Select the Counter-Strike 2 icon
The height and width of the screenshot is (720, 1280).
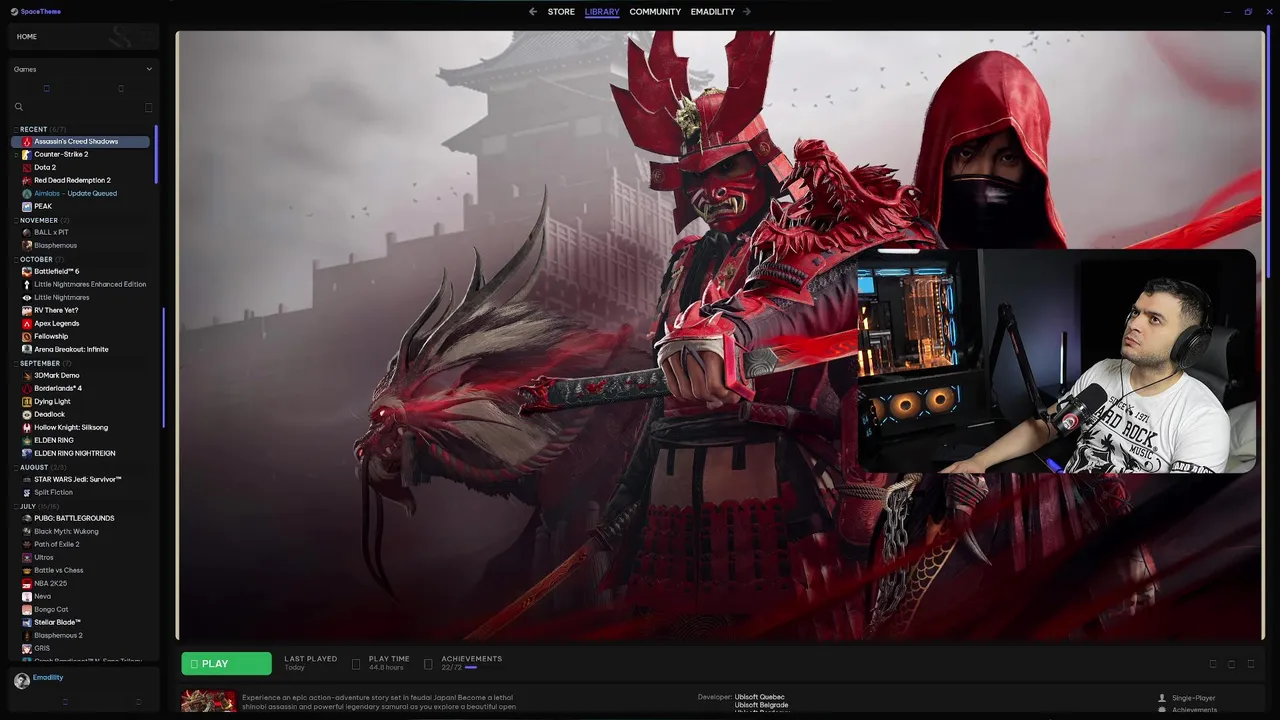pos(27,155)
